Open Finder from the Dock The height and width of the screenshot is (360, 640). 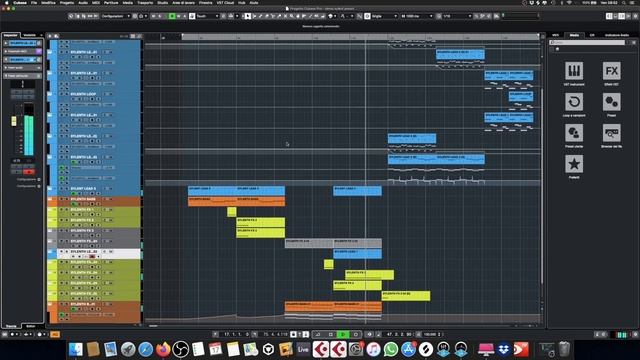76,349
